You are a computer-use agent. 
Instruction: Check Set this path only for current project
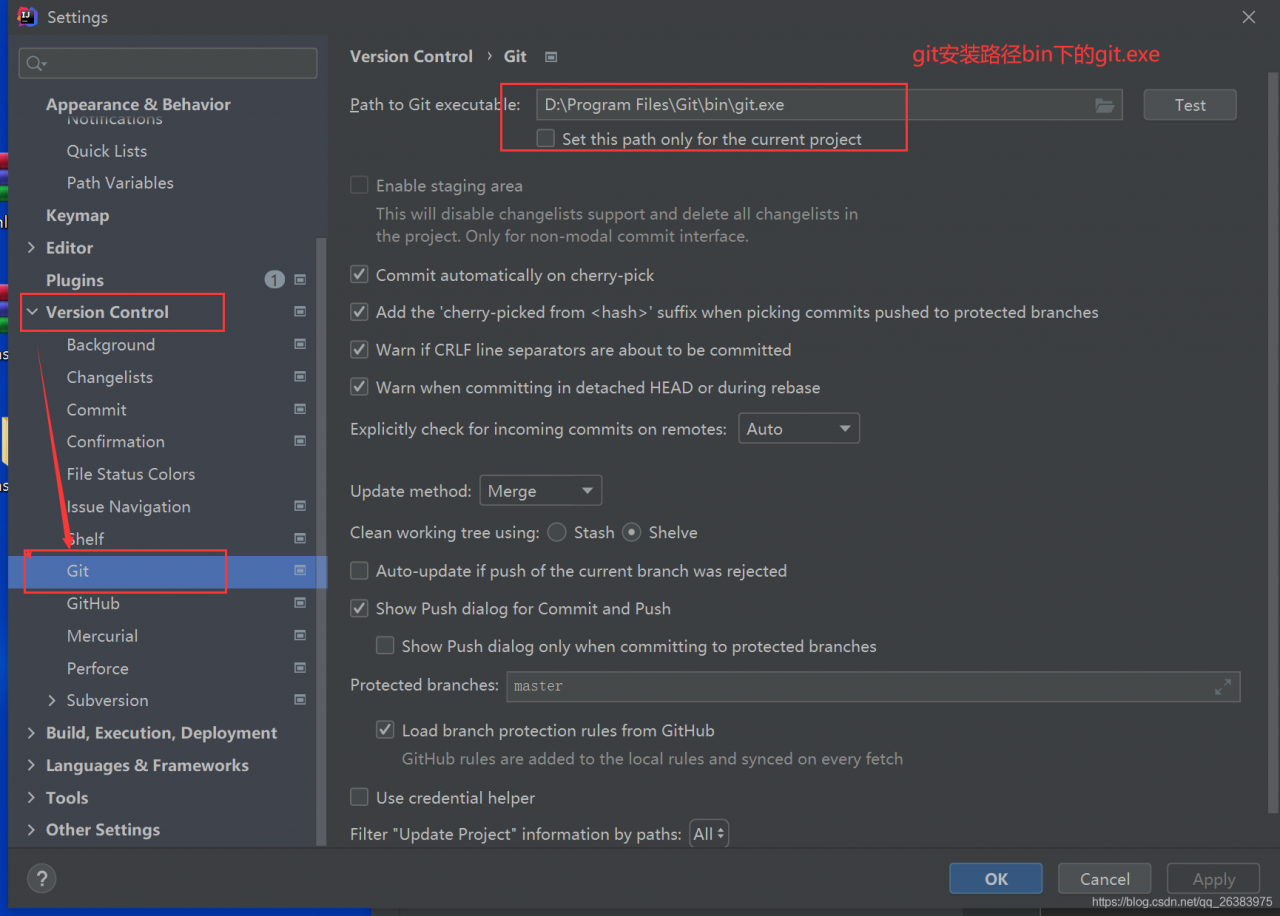(x=545, y=138)
